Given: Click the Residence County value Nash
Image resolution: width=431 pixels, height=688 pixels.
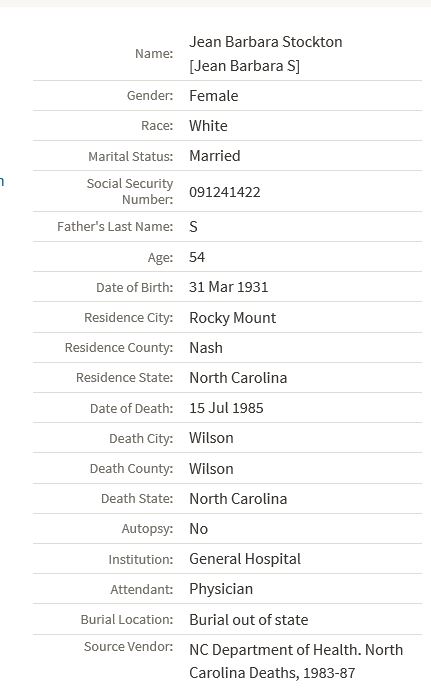Looking at the screenshot, I should [x=206, y=348].
